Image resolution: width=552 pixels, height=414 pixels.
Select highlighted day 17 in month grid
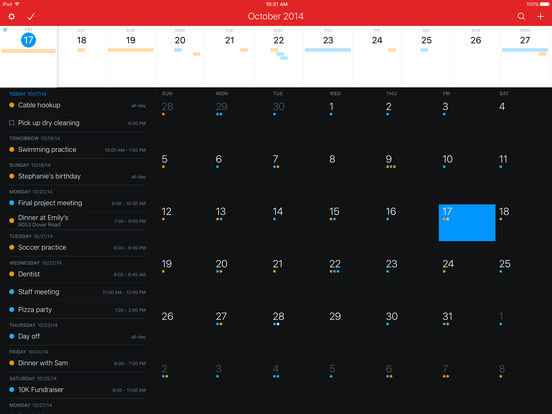(x=467, y=222)
